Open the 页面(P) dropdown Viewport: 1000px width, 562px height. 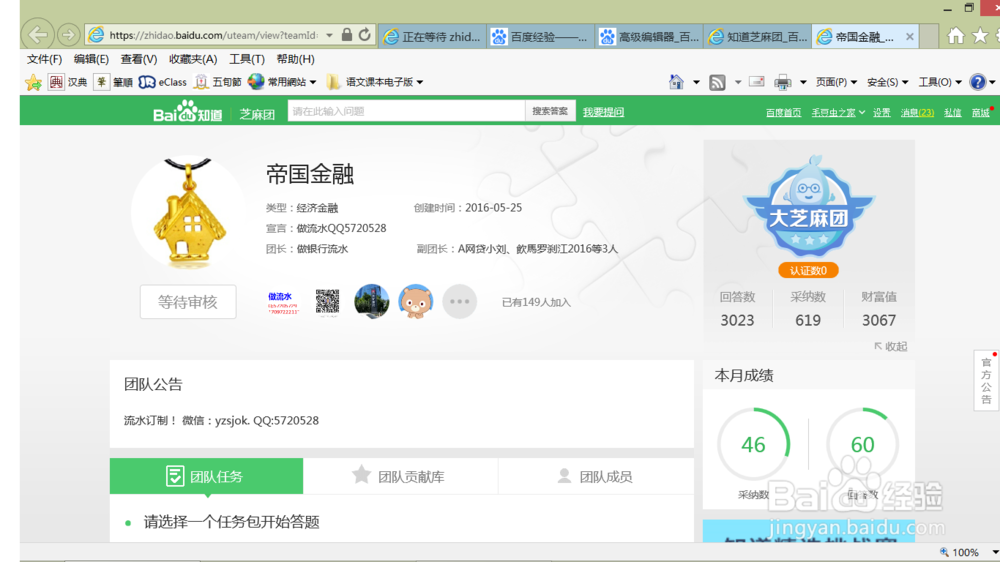point(836,82)
